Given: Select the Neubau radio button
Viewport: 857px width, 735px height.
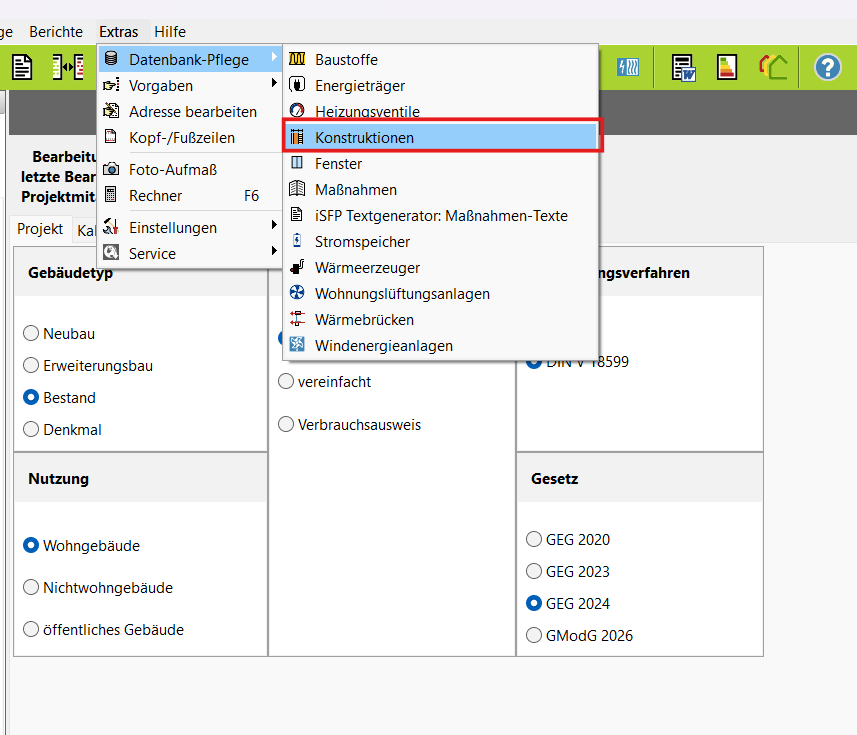Looking at the screenshot, I should 31,333.
